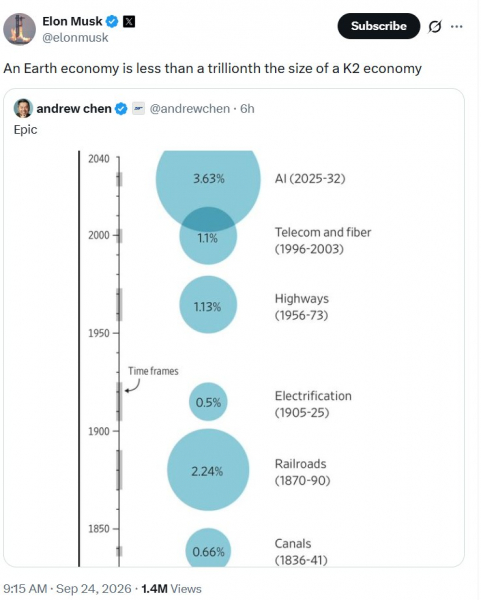Subscribe to Elon Musk
The image size is (481, 600).
coord(378,26)
